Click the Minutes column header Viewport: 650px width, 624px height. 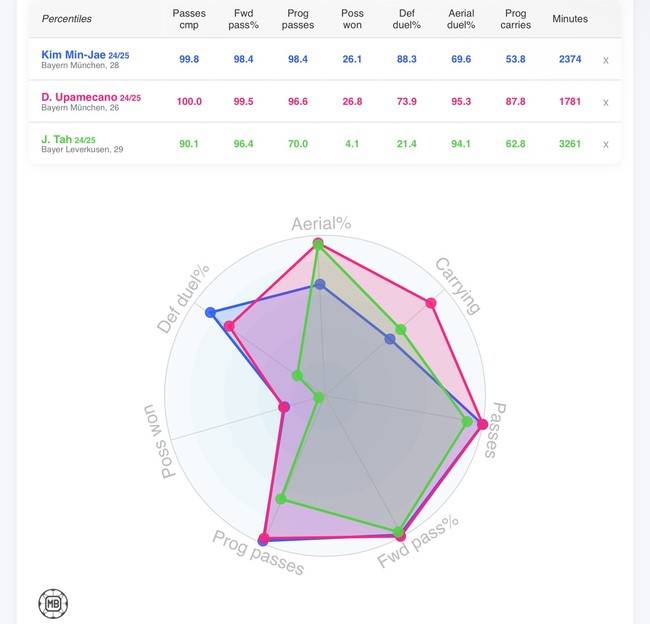[570, 18]
